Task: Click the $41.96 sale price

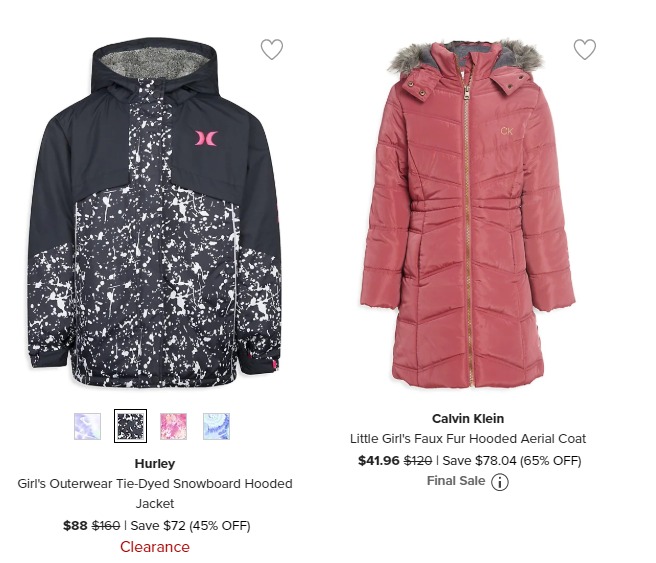Action: [x=379, y=461]
